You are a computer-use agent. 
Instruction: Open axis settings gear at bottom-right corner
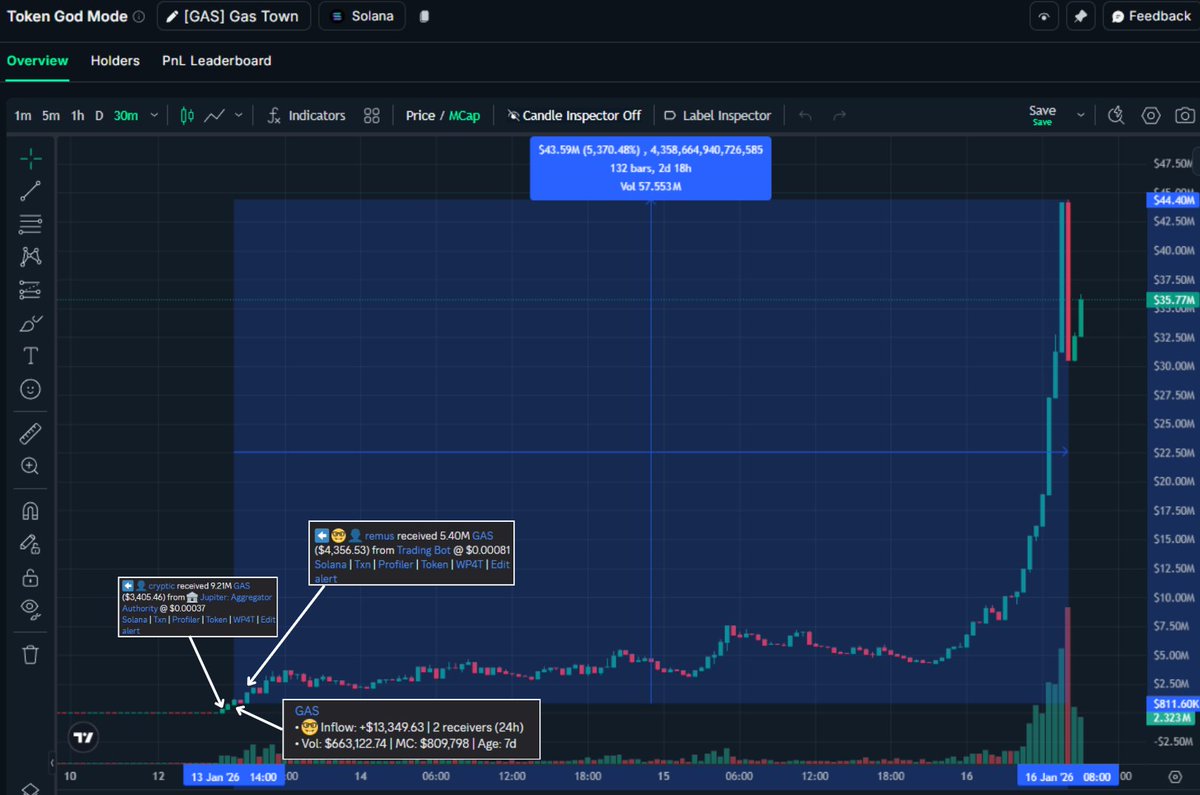point(1174,775)
